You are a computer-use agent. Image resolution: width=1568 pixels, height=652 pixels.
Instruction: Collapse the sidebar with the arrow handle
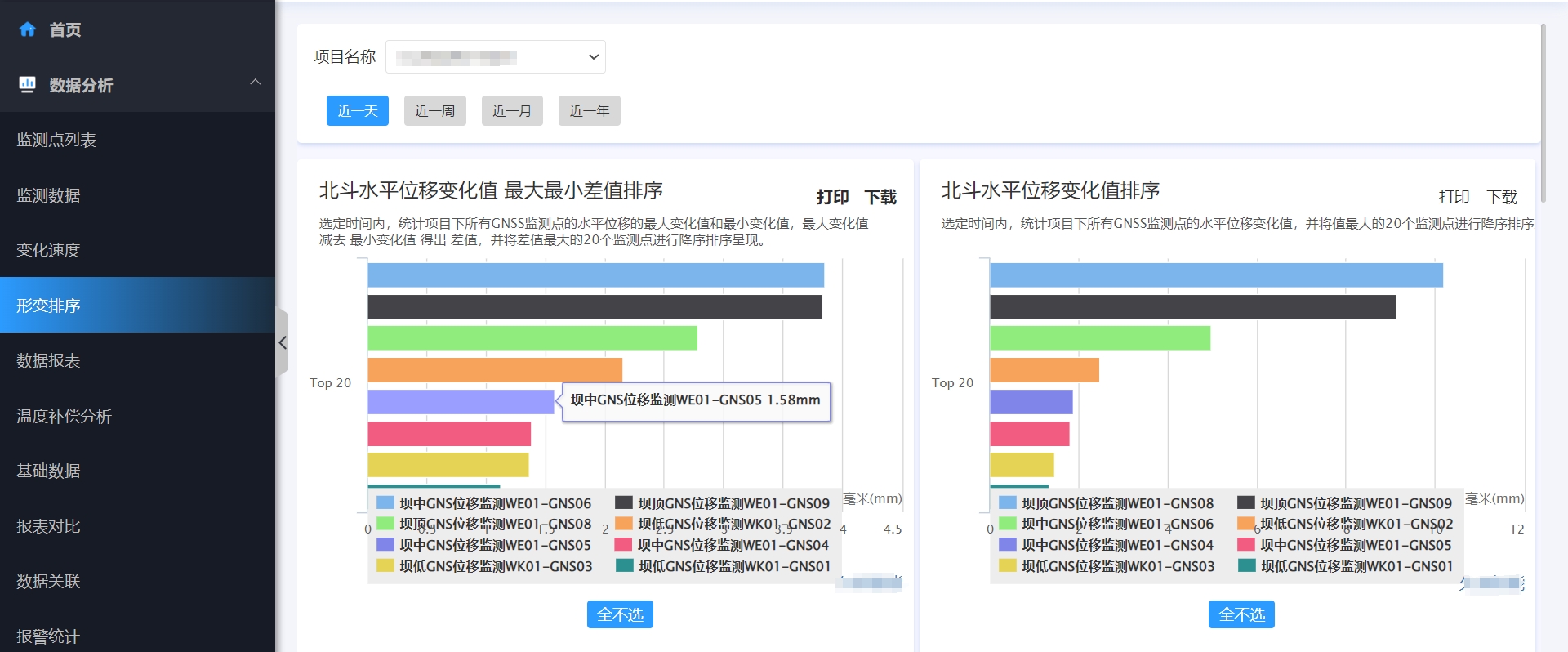[x=282, y=342]
